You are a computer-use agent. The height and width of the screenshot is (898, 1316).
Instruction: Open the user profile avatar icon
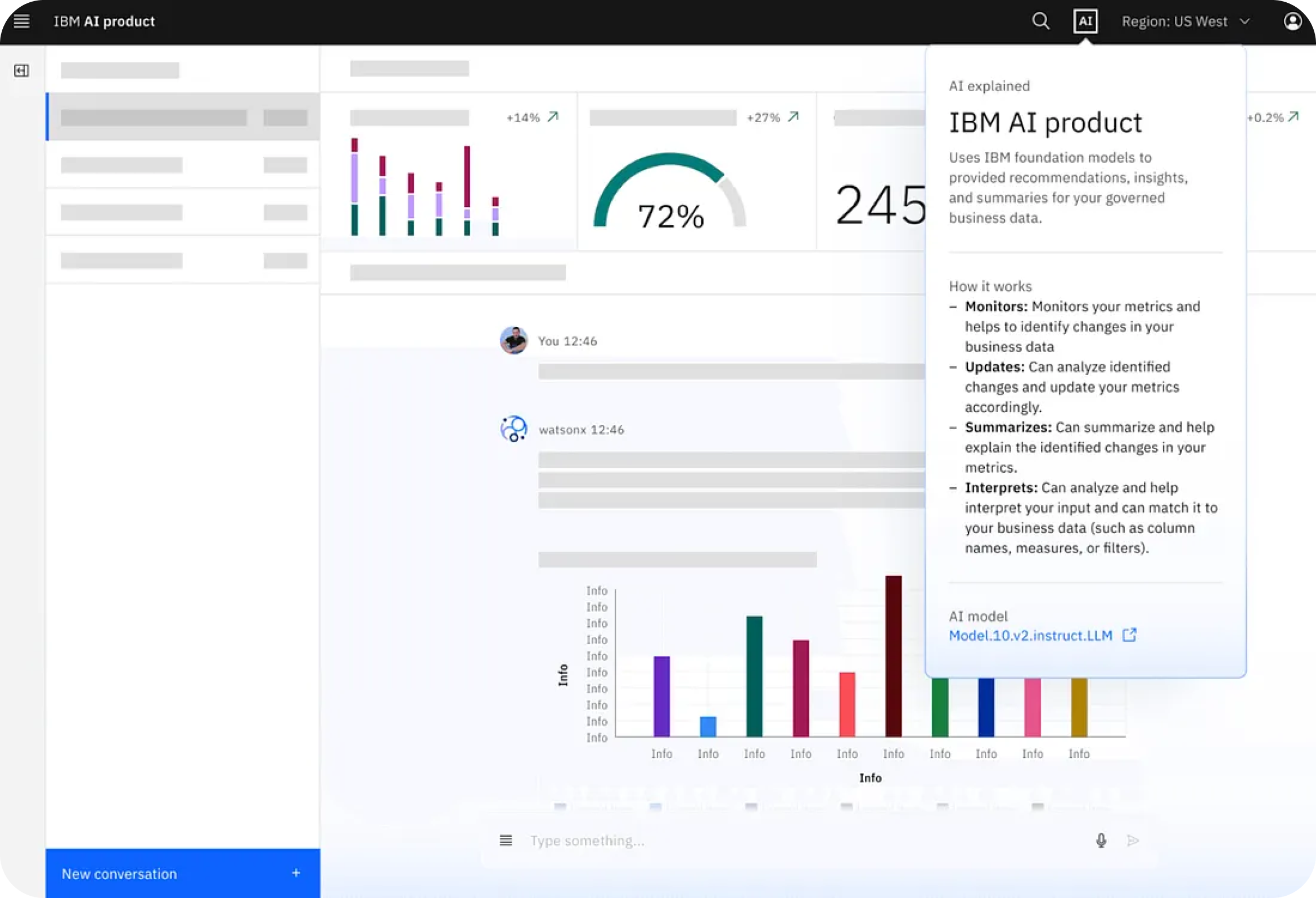1292,21
